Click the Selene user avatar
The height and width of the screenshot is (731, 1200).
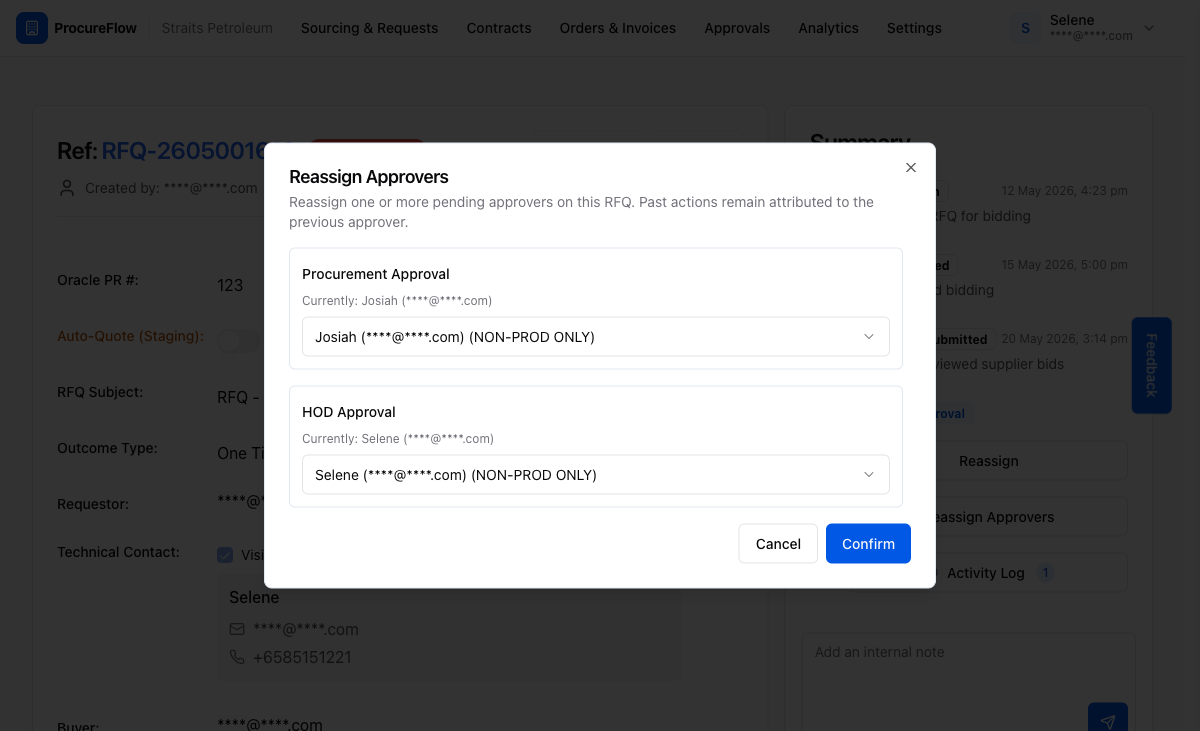click(1025, 28)
